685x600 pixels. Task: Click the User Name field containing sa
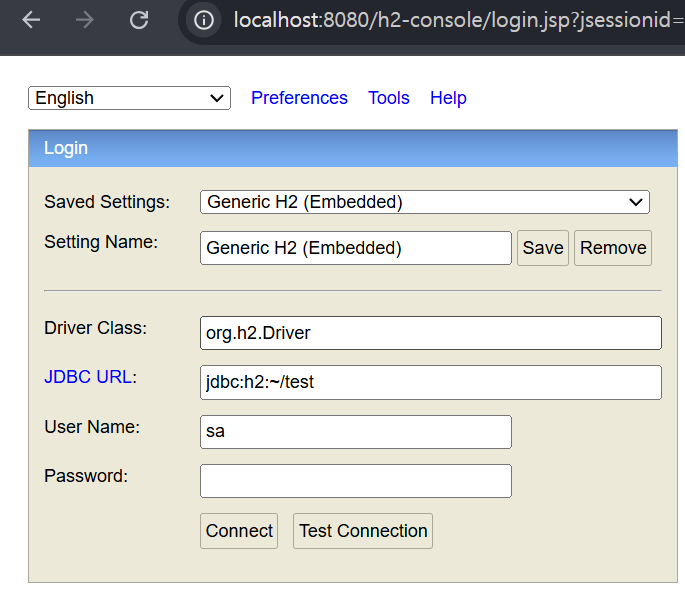[x=356, y=432]
